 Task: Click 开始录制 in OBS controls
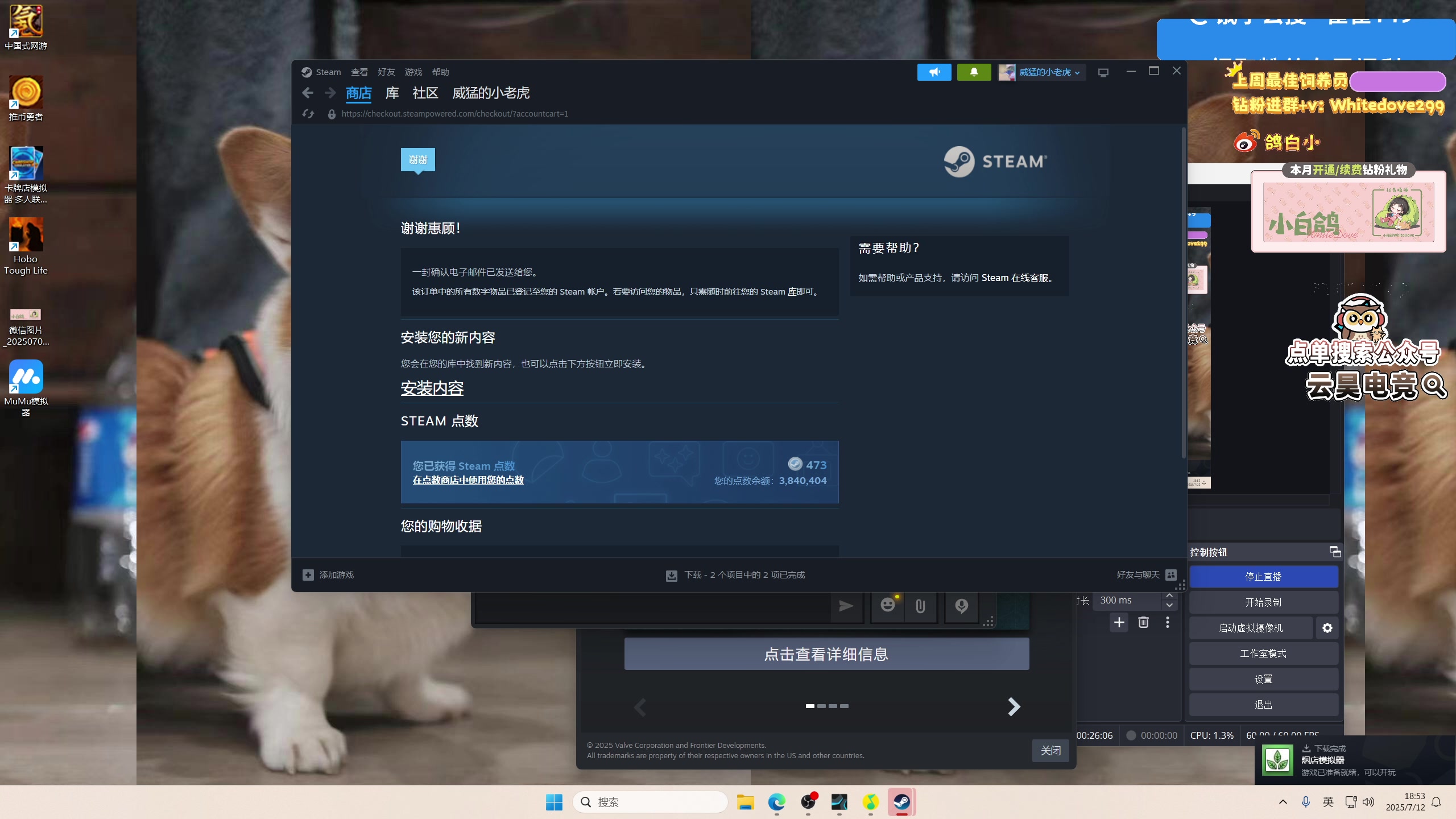1263,602
